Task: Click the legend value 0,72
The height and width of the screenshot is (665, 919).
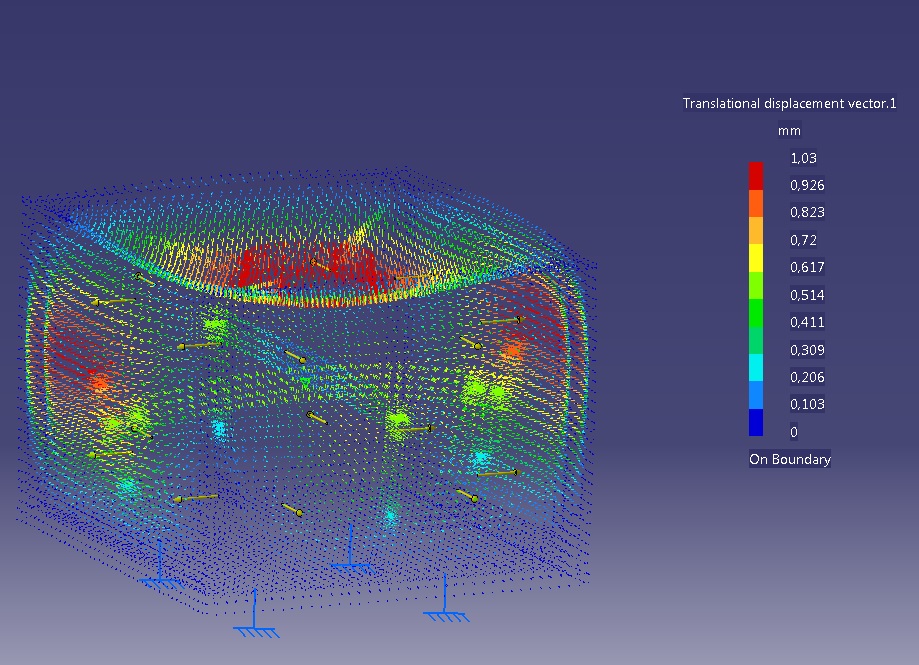Action: pos(804,240)
